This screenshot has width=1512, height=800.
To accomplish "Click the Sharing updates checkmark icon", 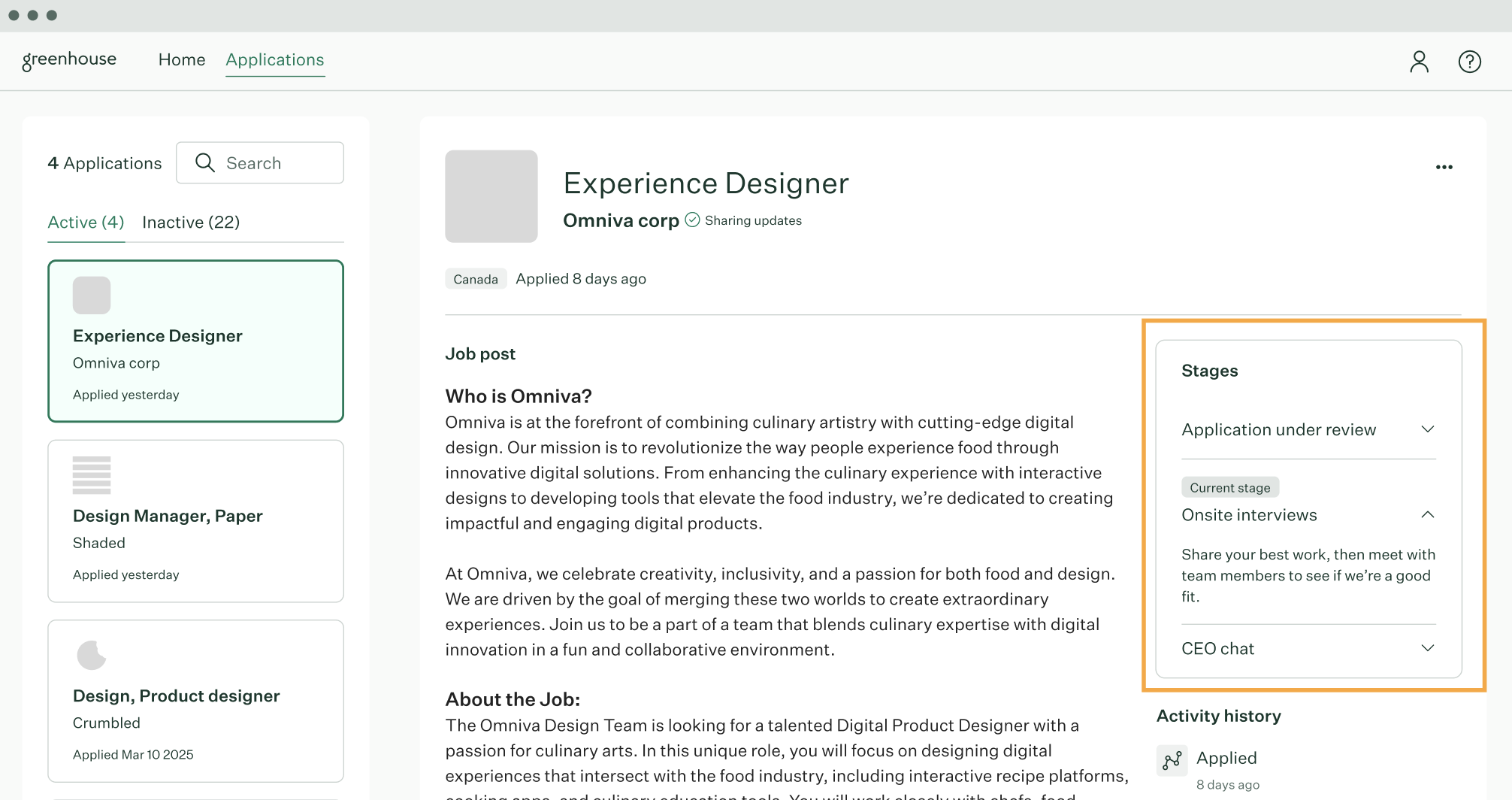I will click(691, 220).
